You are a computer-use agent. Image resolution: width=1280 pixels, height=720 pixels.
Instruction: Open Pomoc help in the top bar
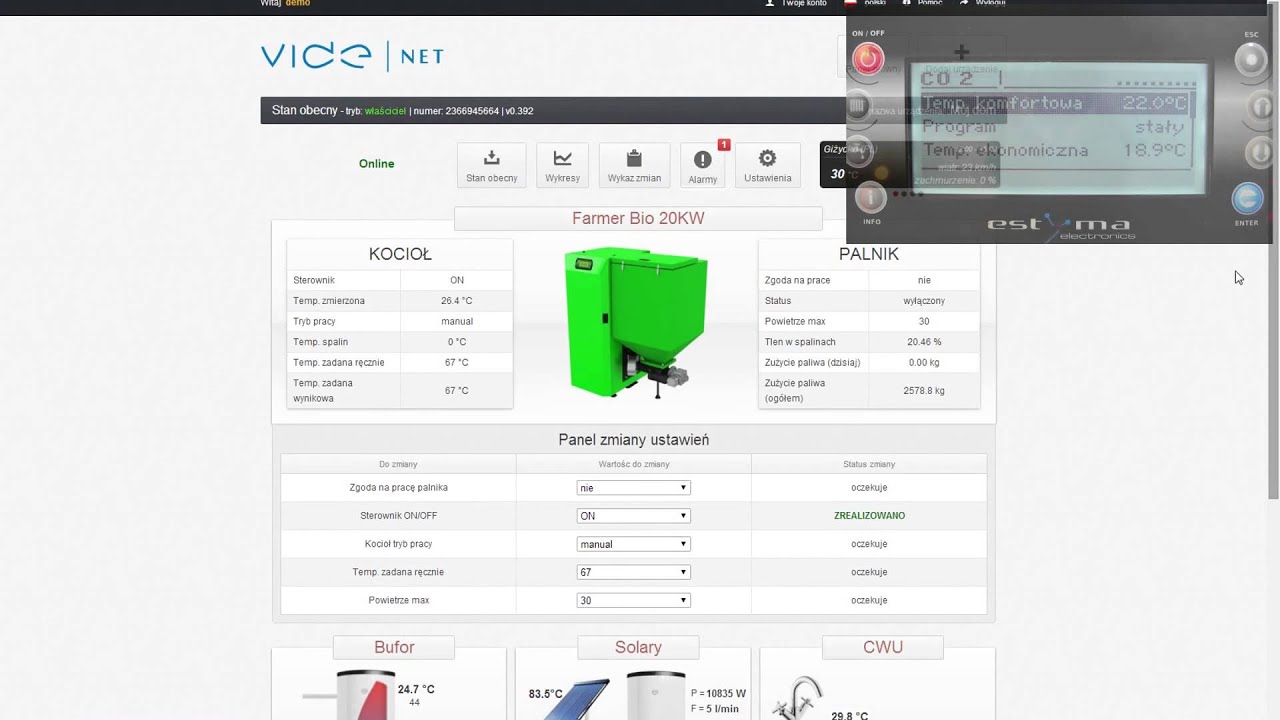[x=923, y=3]
